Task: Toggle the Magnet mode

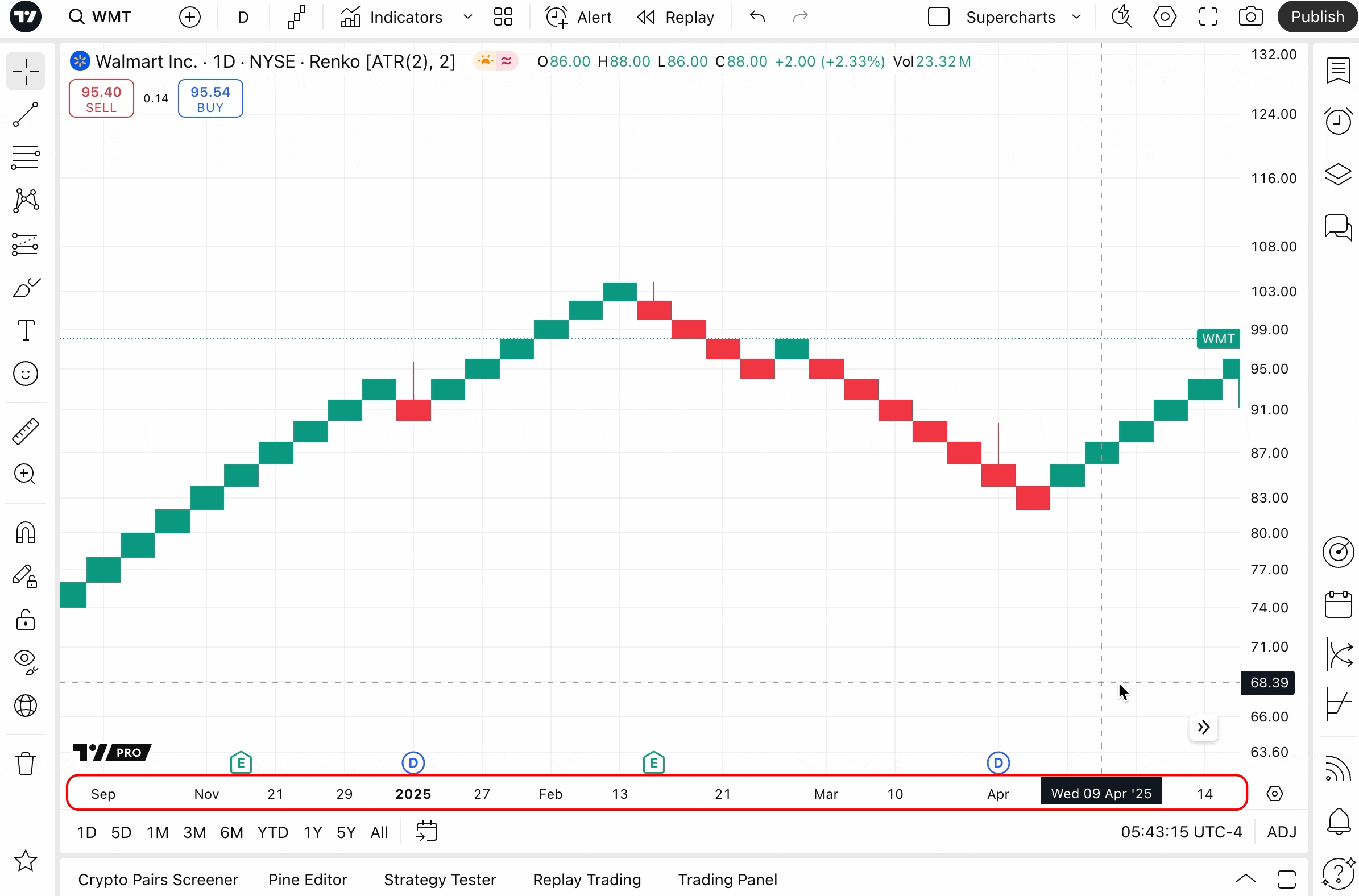Action: pyautogui.click(x=26, y=533)
